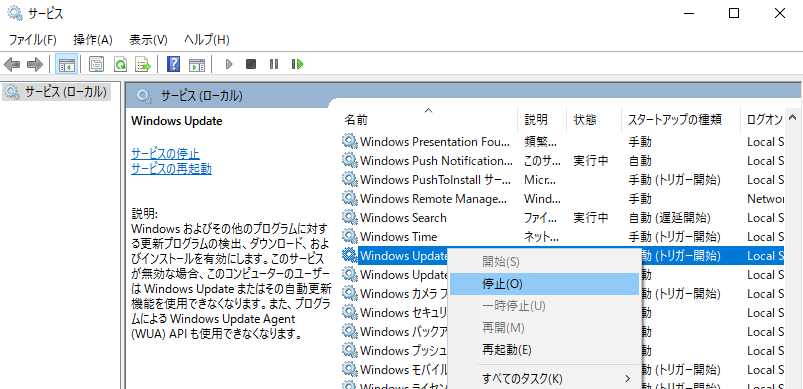803x389 pixels.
Task: Click the green Restart Service icon
Action: (x=298, y=64)
